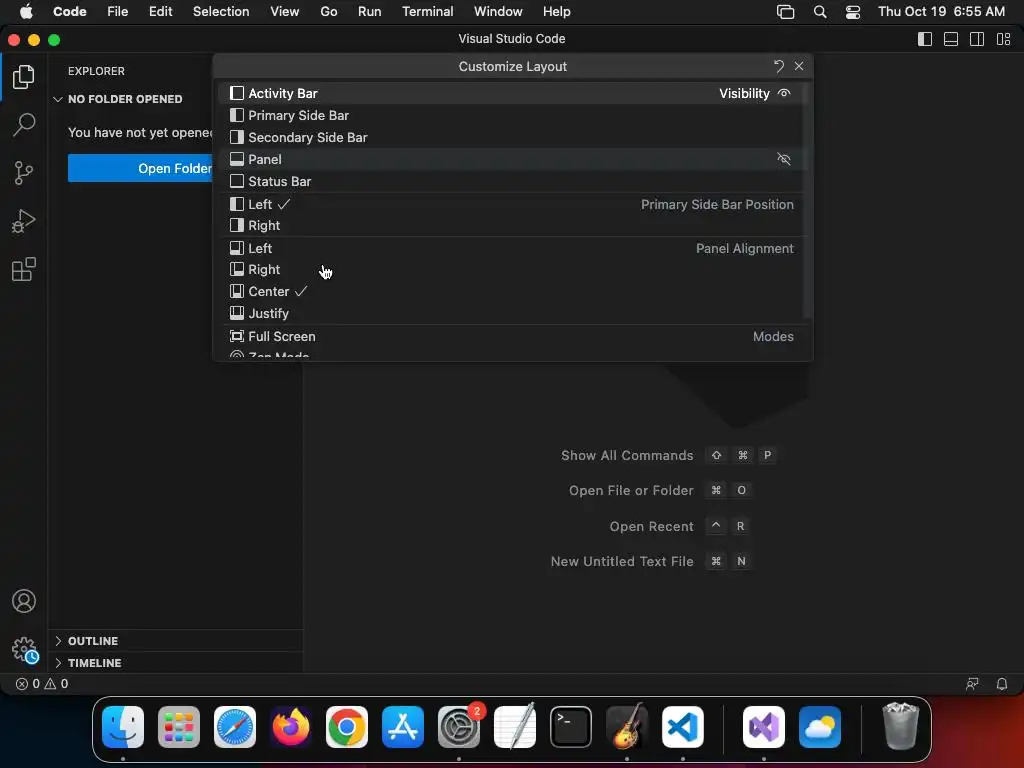The height and width of the screenshot is (768, 1024).
Task: Open Safari from the Dock
Action: (235, 727)
